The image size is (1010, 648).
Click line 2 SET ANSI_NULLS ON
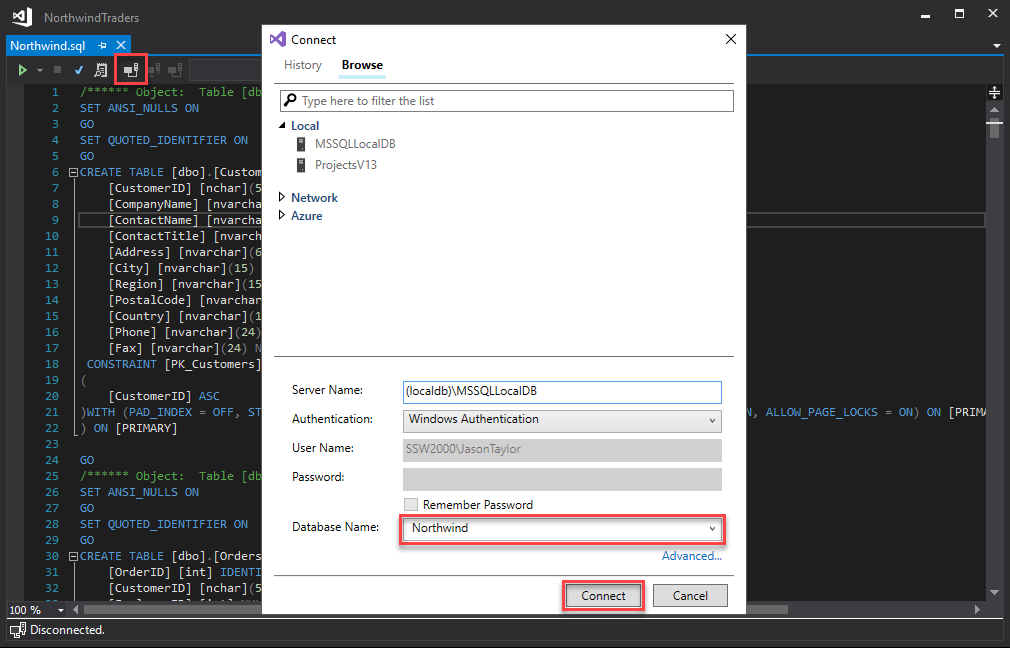(x=139, y=108)
